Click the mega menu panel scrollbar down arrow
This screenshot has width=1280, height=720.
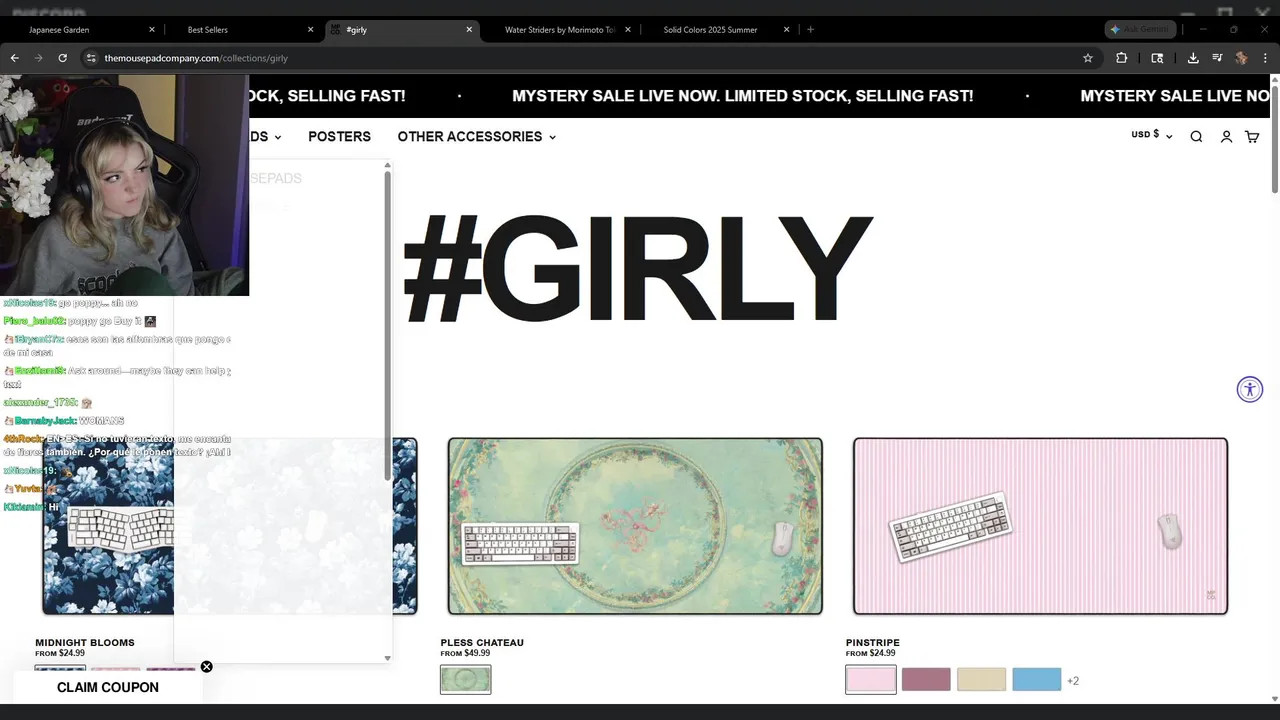(x=388, y=658)
